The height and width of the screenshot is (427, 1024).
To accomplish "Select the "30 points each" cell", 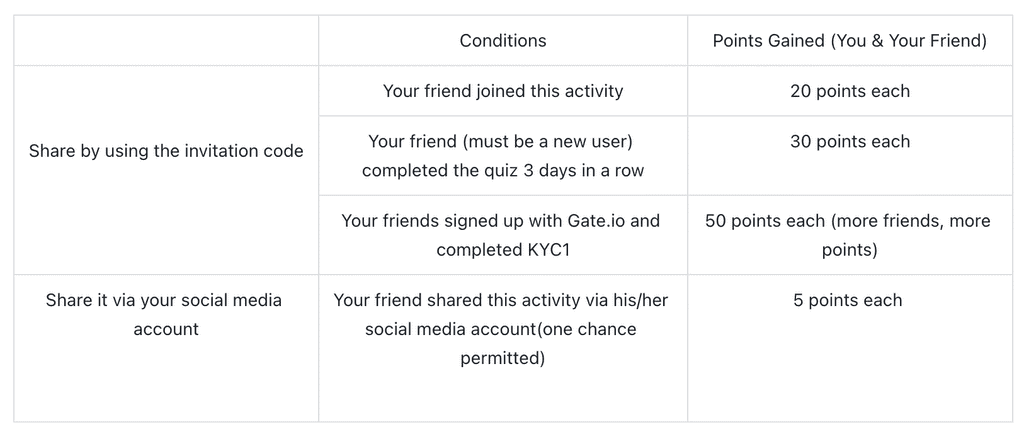I will (849, 141).
